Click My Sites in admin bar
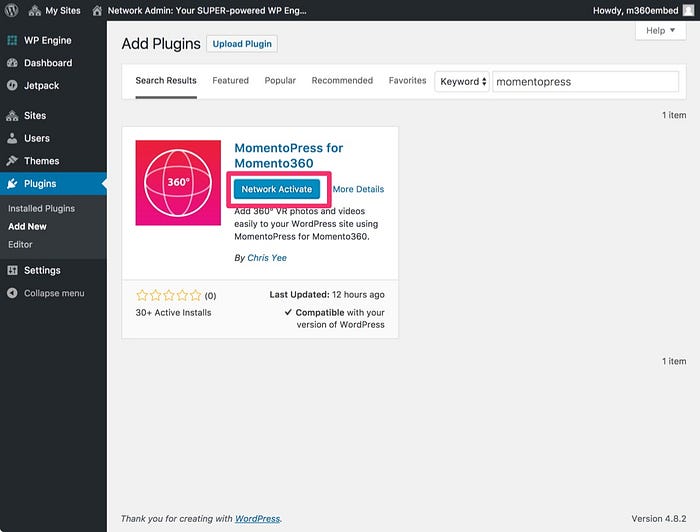The height and width of the screenshot is (532, 700). point(63,11)
